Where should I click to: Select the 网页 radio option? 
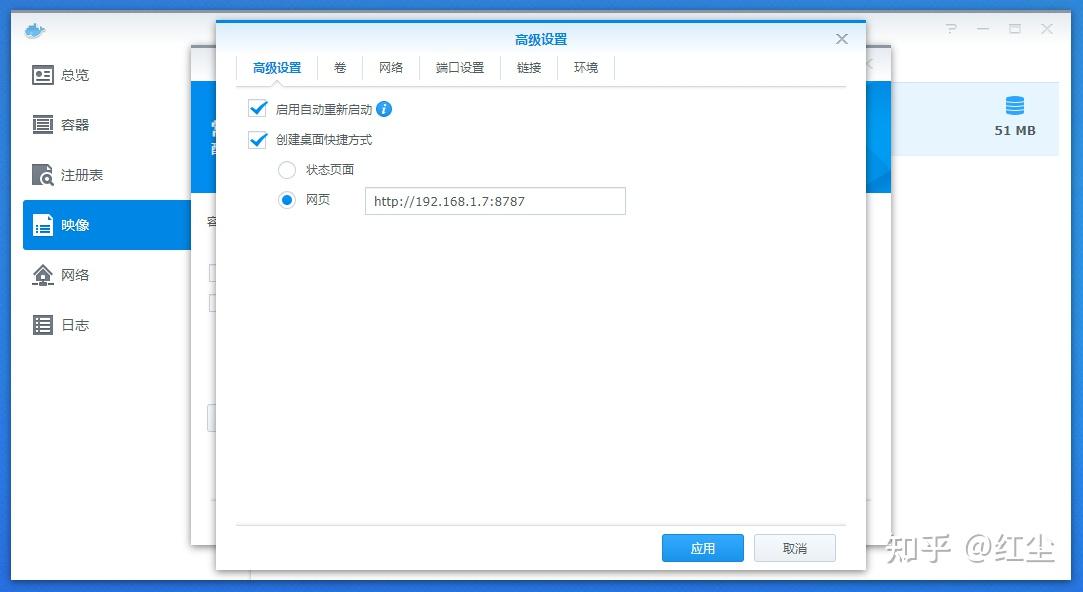[x=287, y=199]
